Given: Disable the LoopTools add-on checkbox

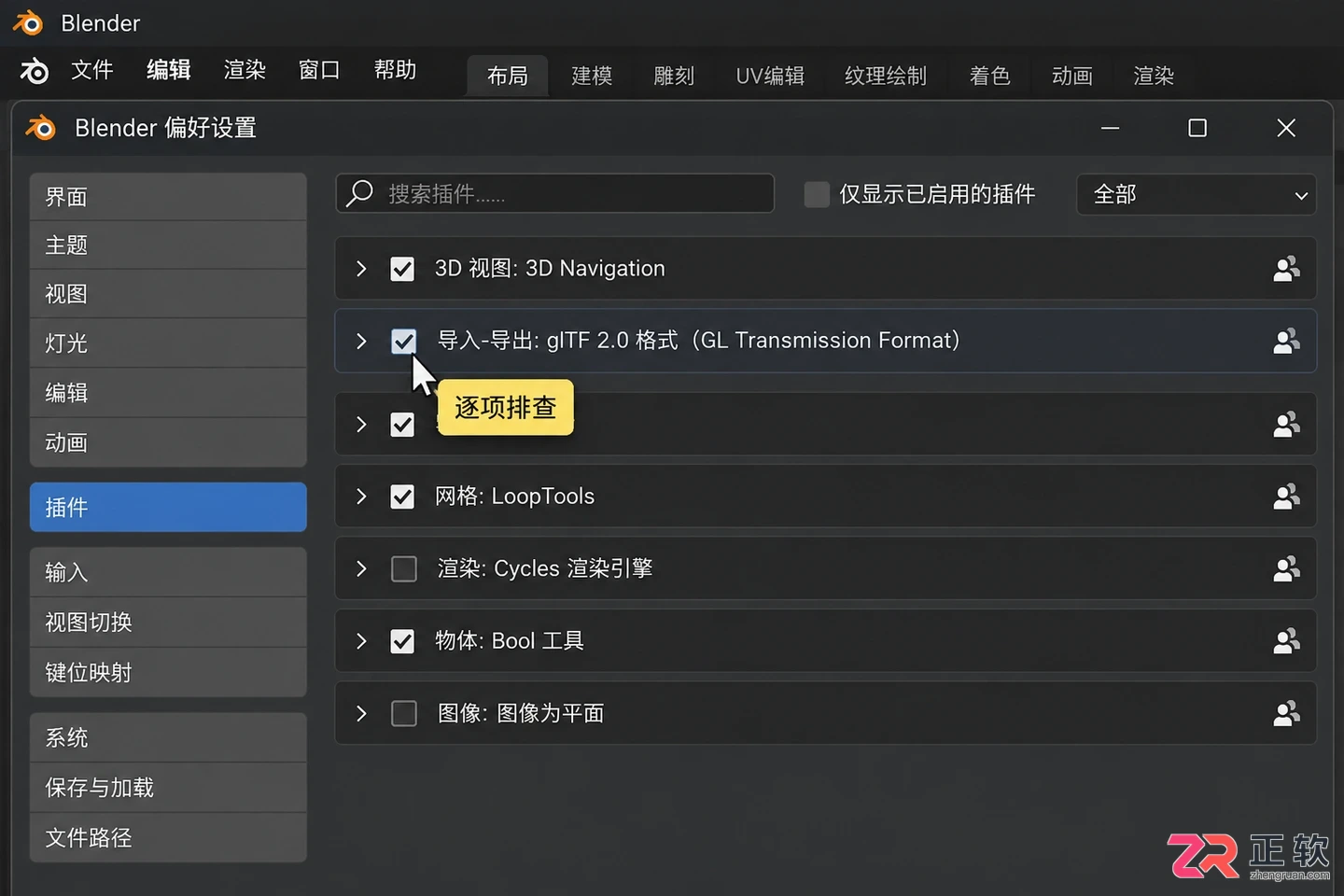Looking at the screenshot, I should (402, 497).
